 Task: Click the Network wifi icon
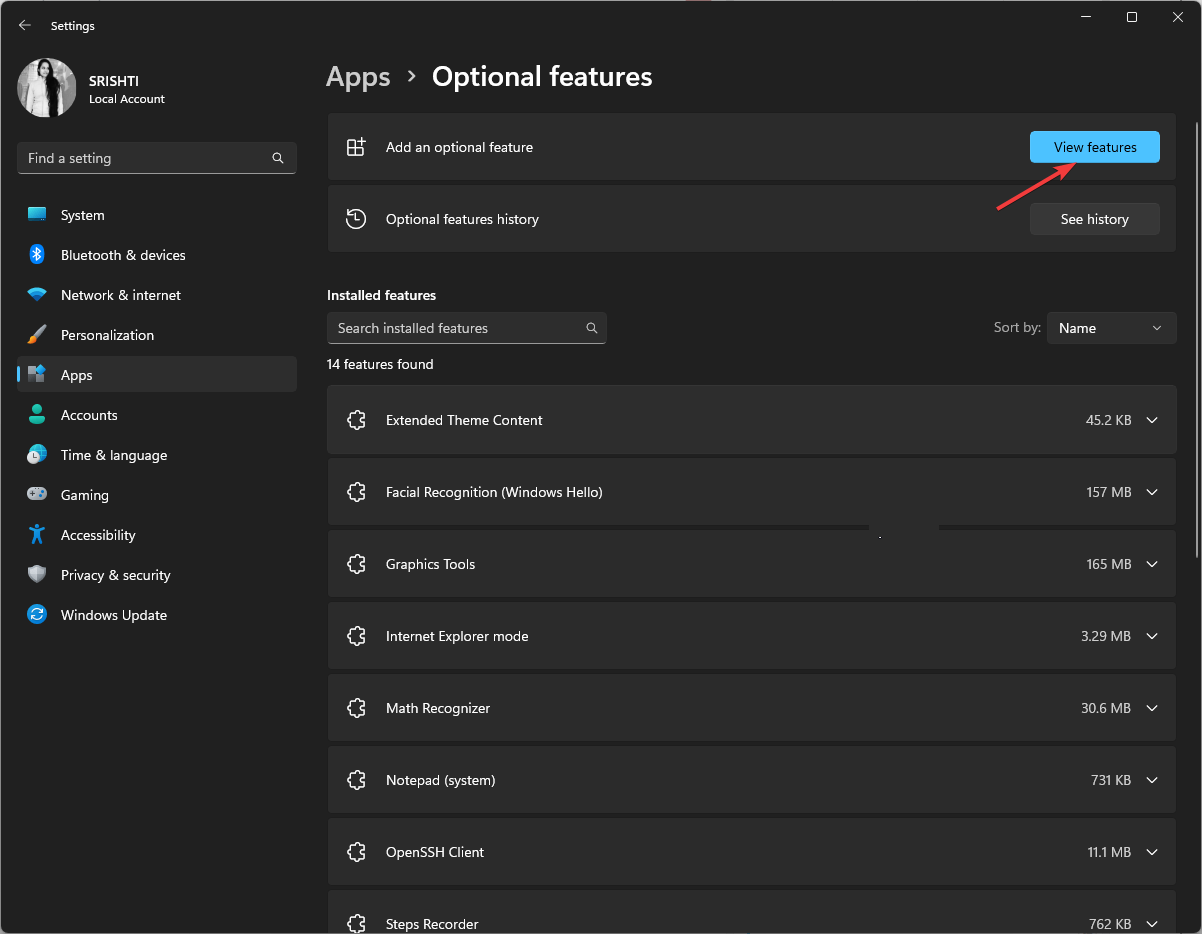(x=37, y=295)
